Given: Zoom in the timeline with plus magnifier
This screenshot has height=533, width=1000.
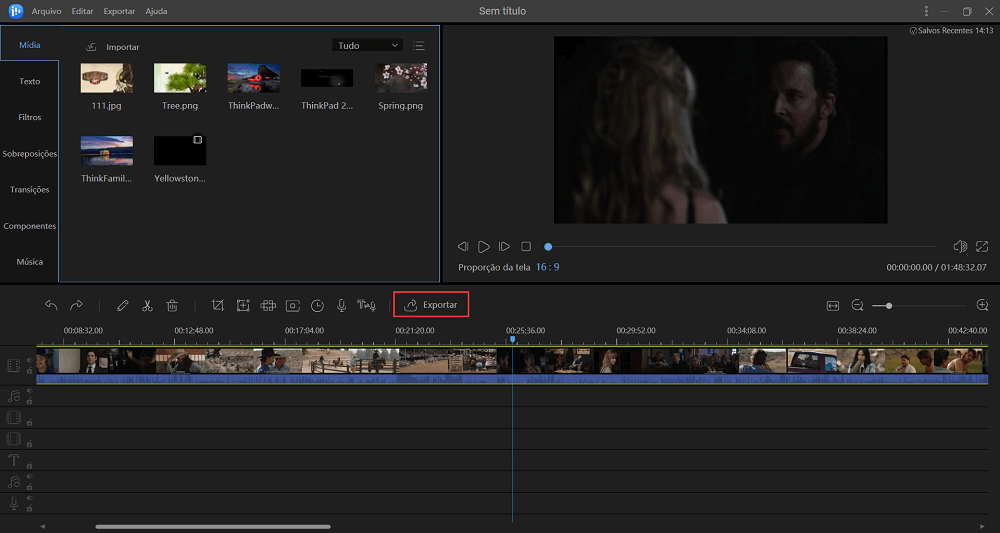Looking at the screenshot, I should click(x=983, y=305).
